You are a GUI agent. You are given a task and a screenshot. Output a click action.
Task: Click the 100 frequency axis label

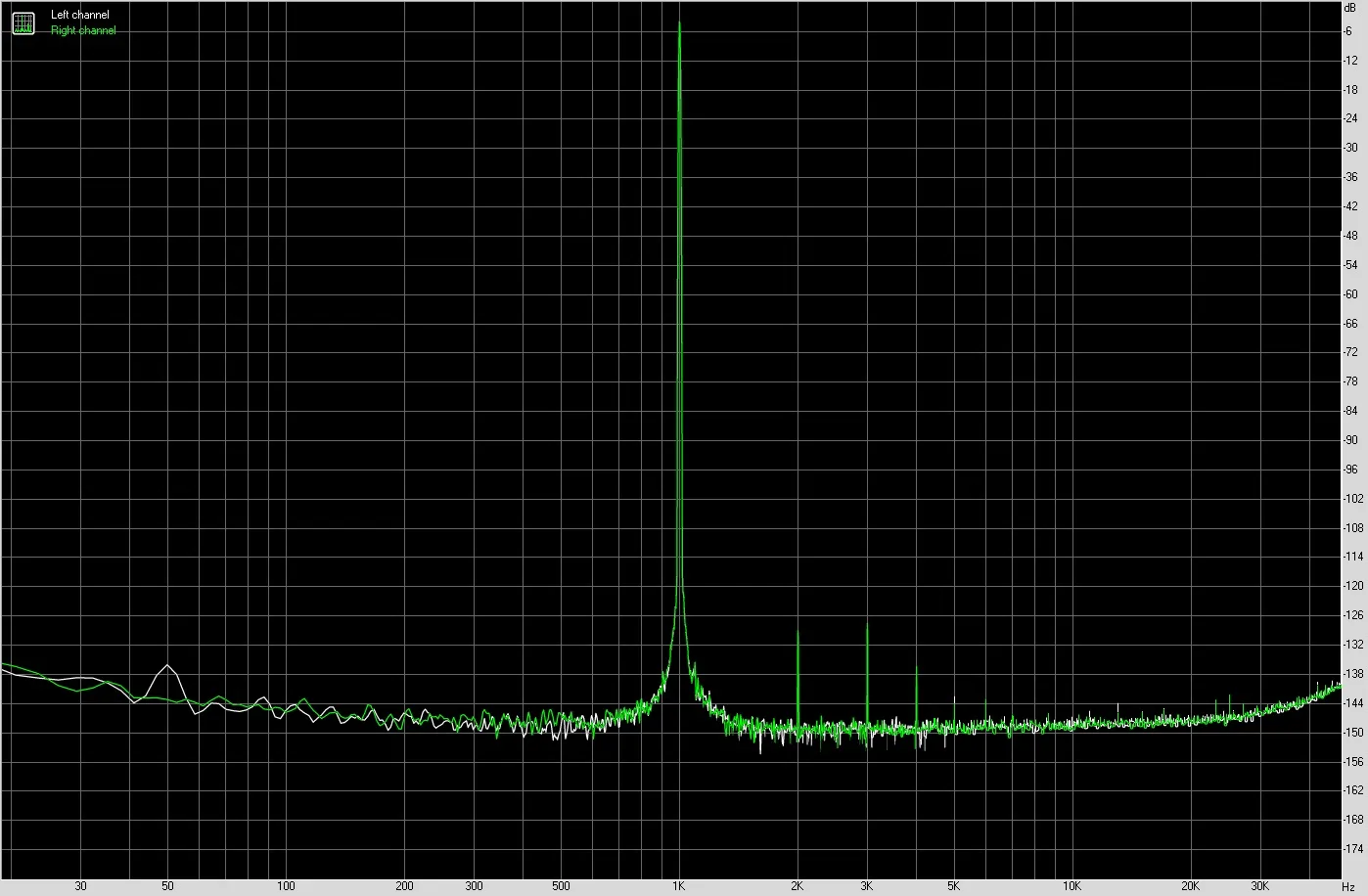[286, 887]
